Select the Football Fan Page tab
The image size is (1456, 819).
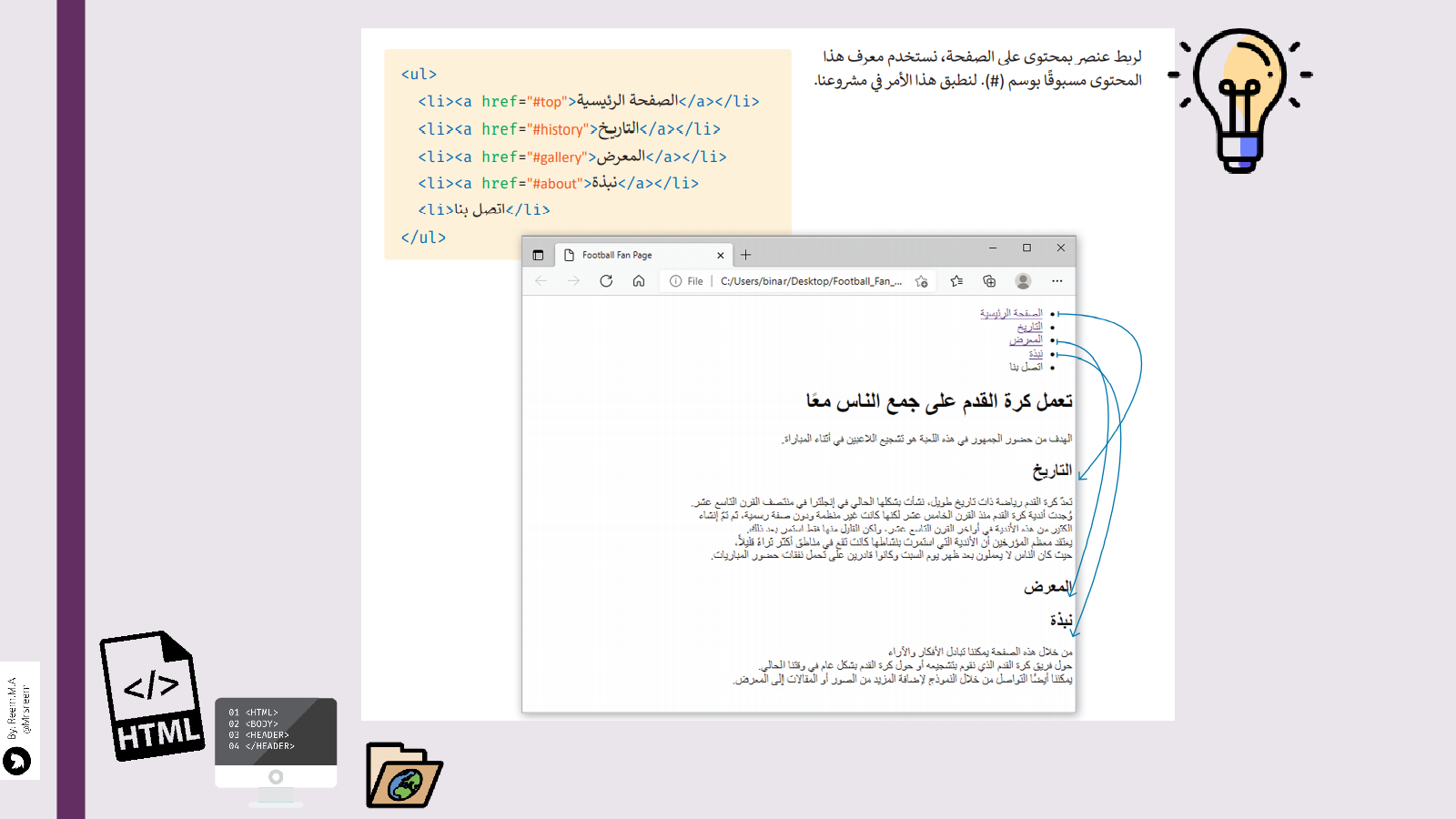(628, 255)
